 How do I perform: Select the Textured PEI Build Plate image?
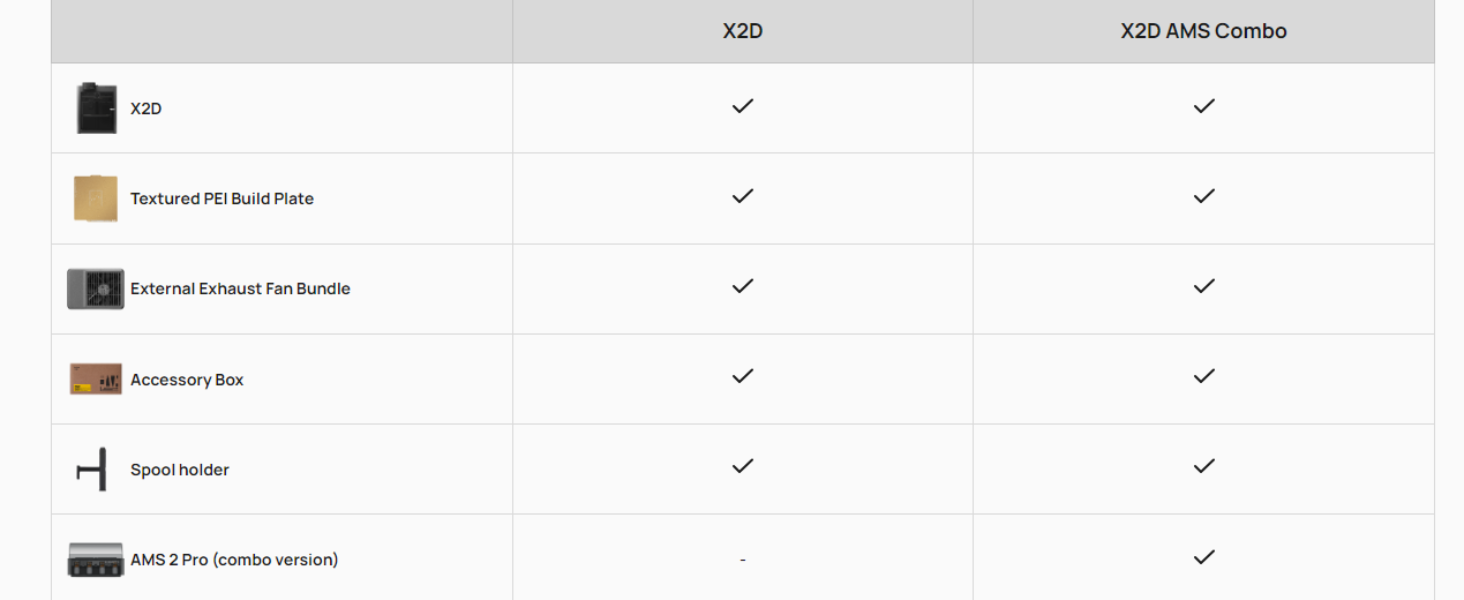pyautogui.click(x=96, y=198)
